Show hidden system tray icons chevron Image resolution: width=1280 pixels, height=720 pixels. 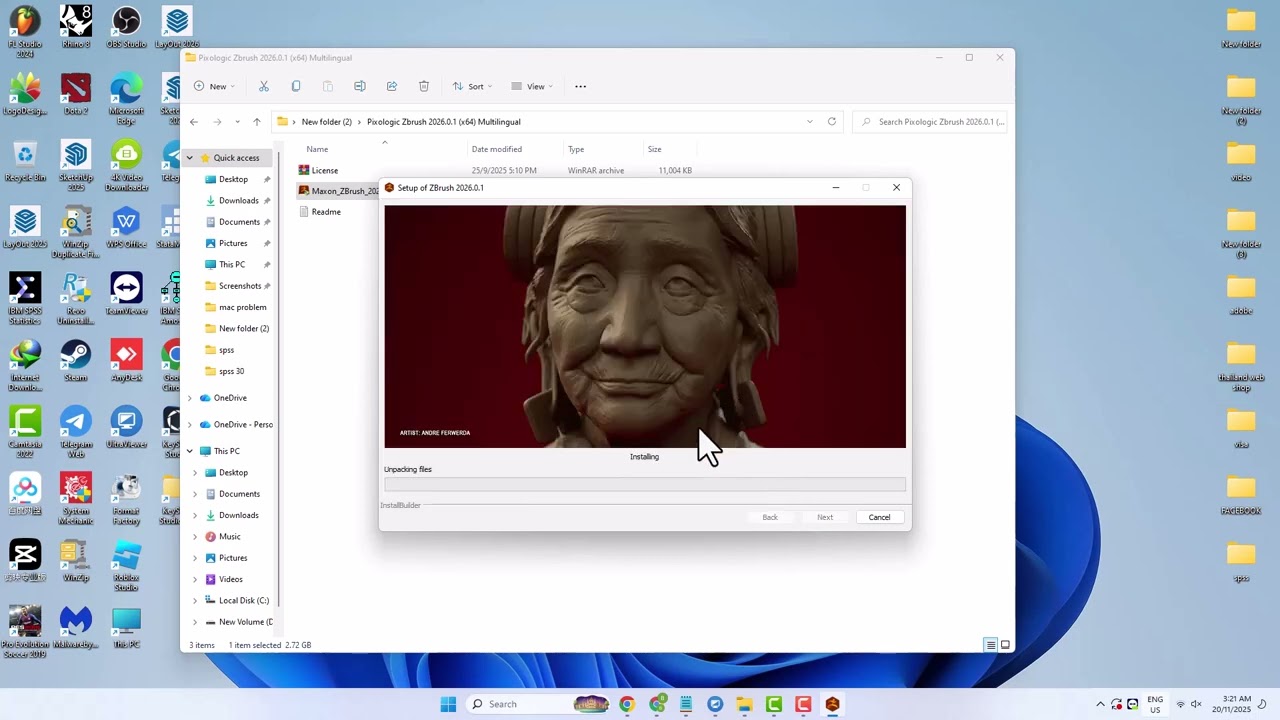pos(1101,704)
